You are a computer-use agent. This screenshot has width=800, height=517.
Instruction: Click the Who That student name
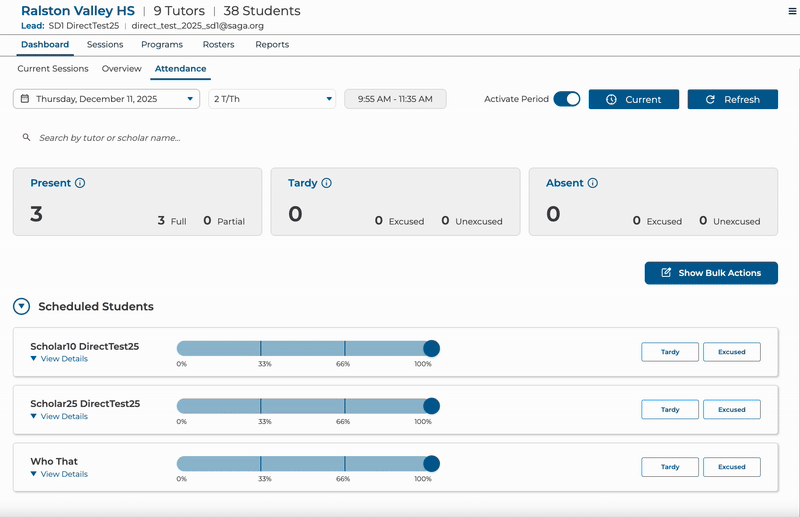[x=54, y=461]
